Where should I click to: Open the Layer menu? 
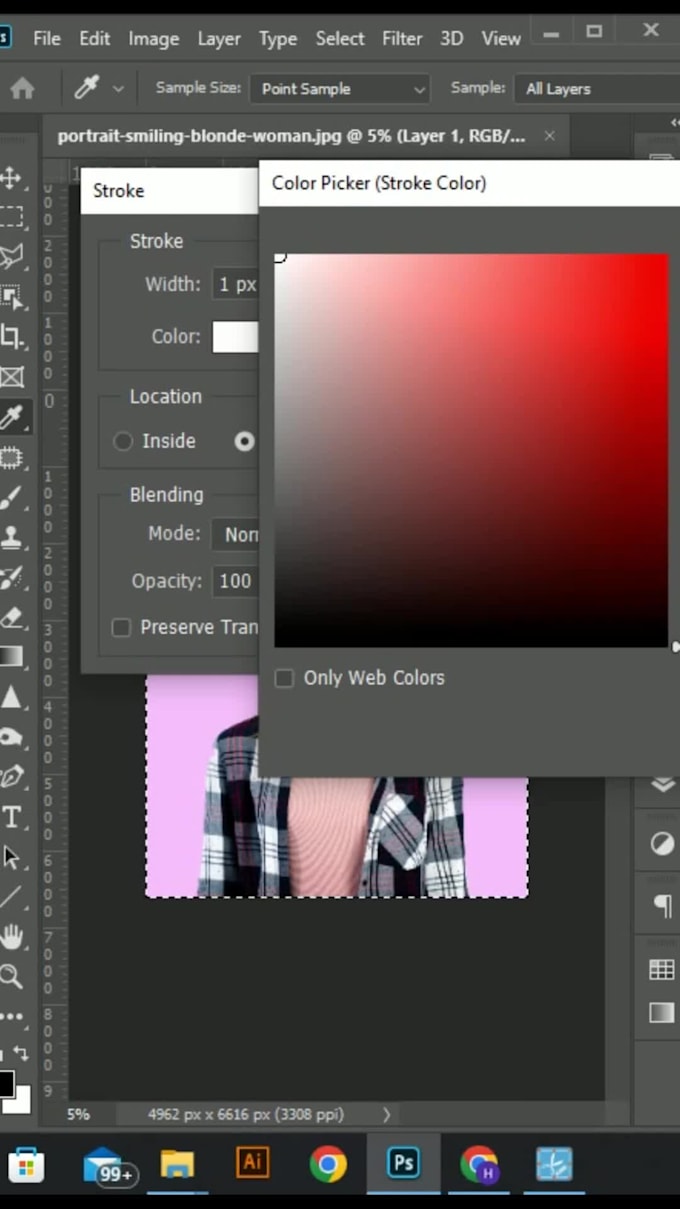(219, 39)
